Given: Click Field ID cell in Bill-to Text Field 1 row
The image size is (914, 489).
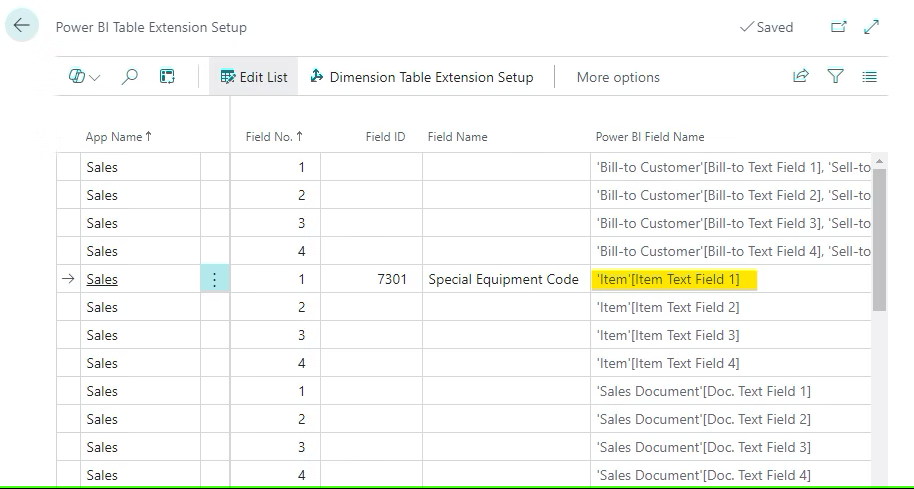Looking at the screenshot, I should (371, 167).
